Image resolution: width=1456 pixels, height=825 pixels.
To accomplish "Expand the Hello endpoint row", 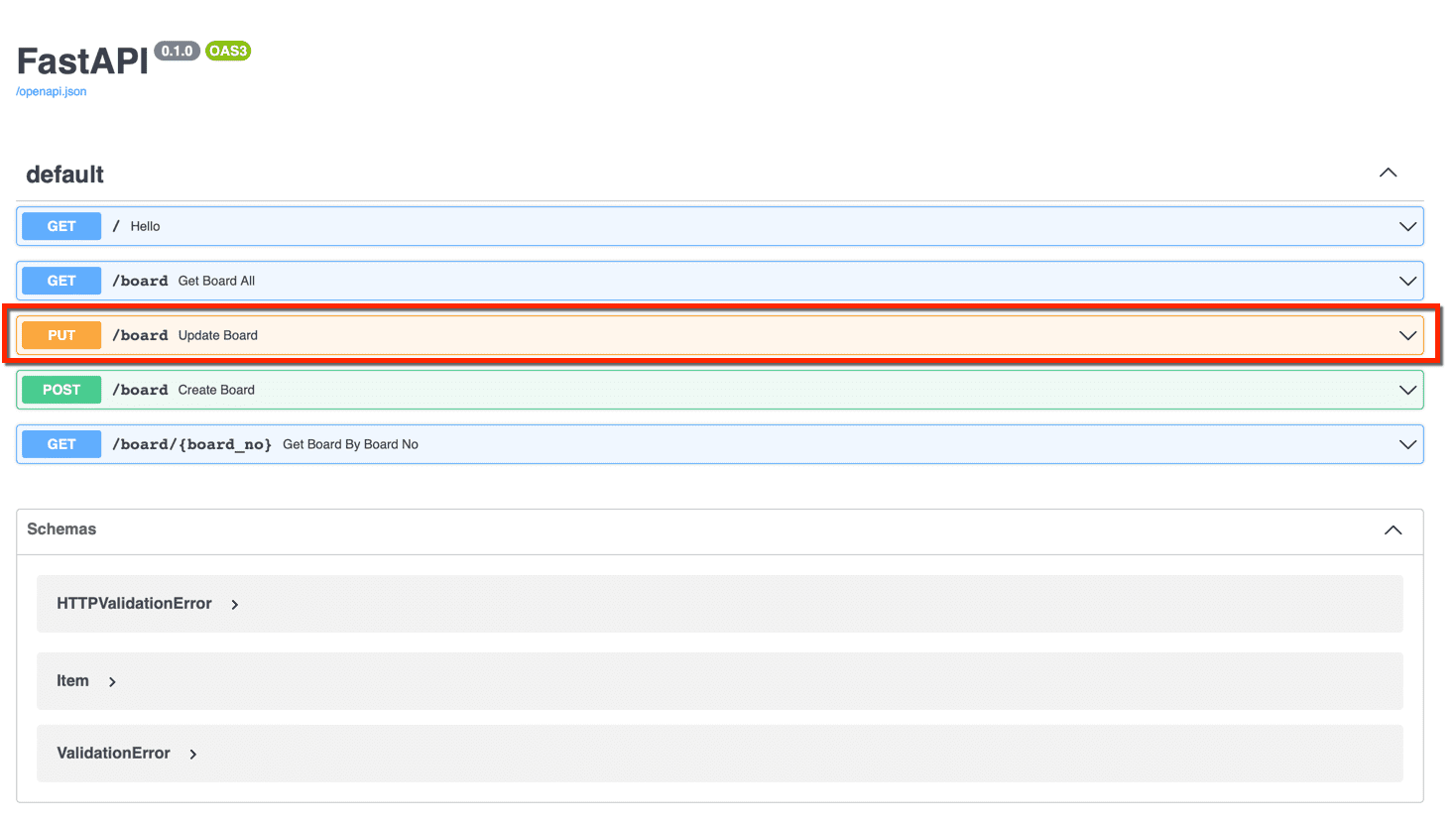I will (x=1407, y=226).
